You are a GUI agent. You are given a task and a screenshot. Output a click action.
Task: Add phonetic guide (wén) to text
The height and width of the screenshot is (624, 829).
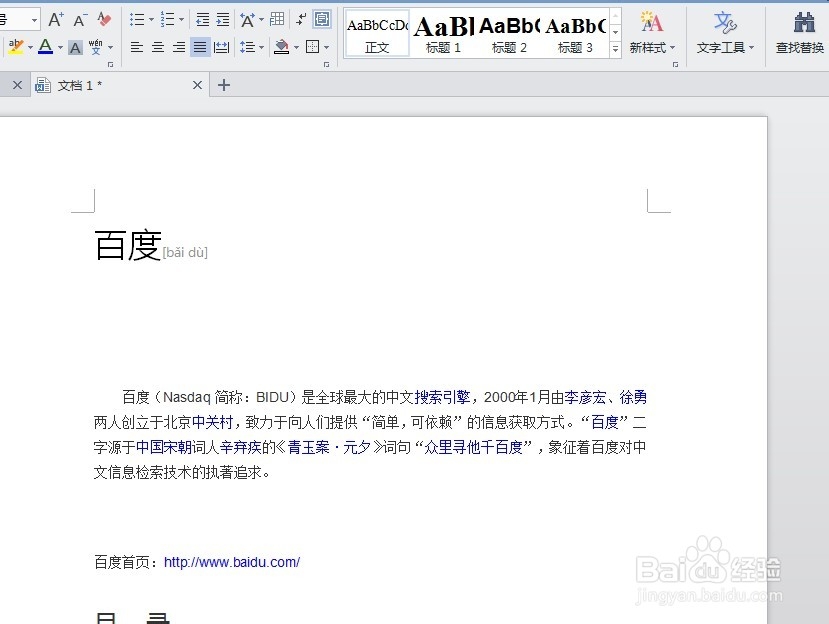[96, 47]
